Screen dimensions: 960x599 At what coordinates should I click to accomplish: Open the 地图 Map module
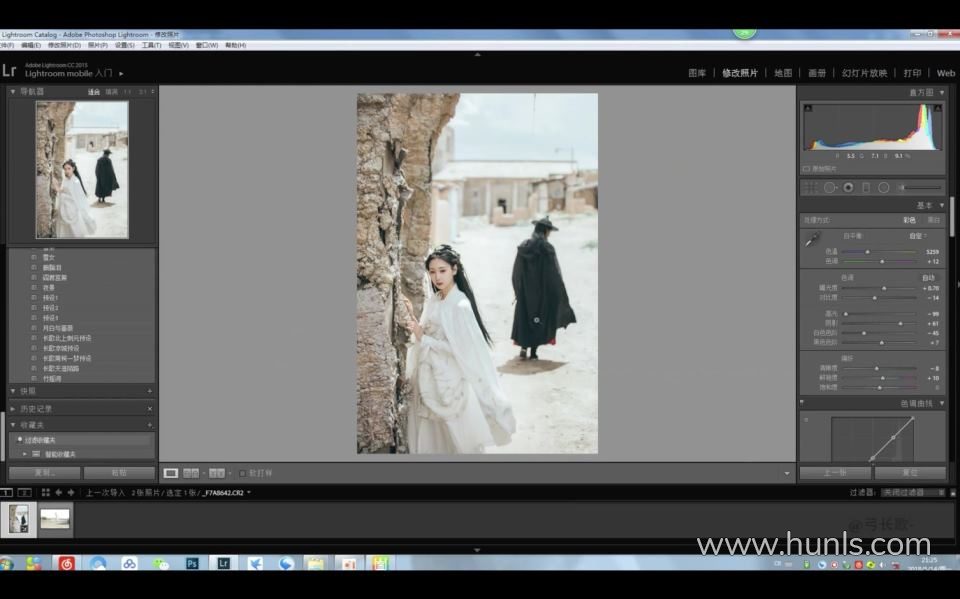783,73
